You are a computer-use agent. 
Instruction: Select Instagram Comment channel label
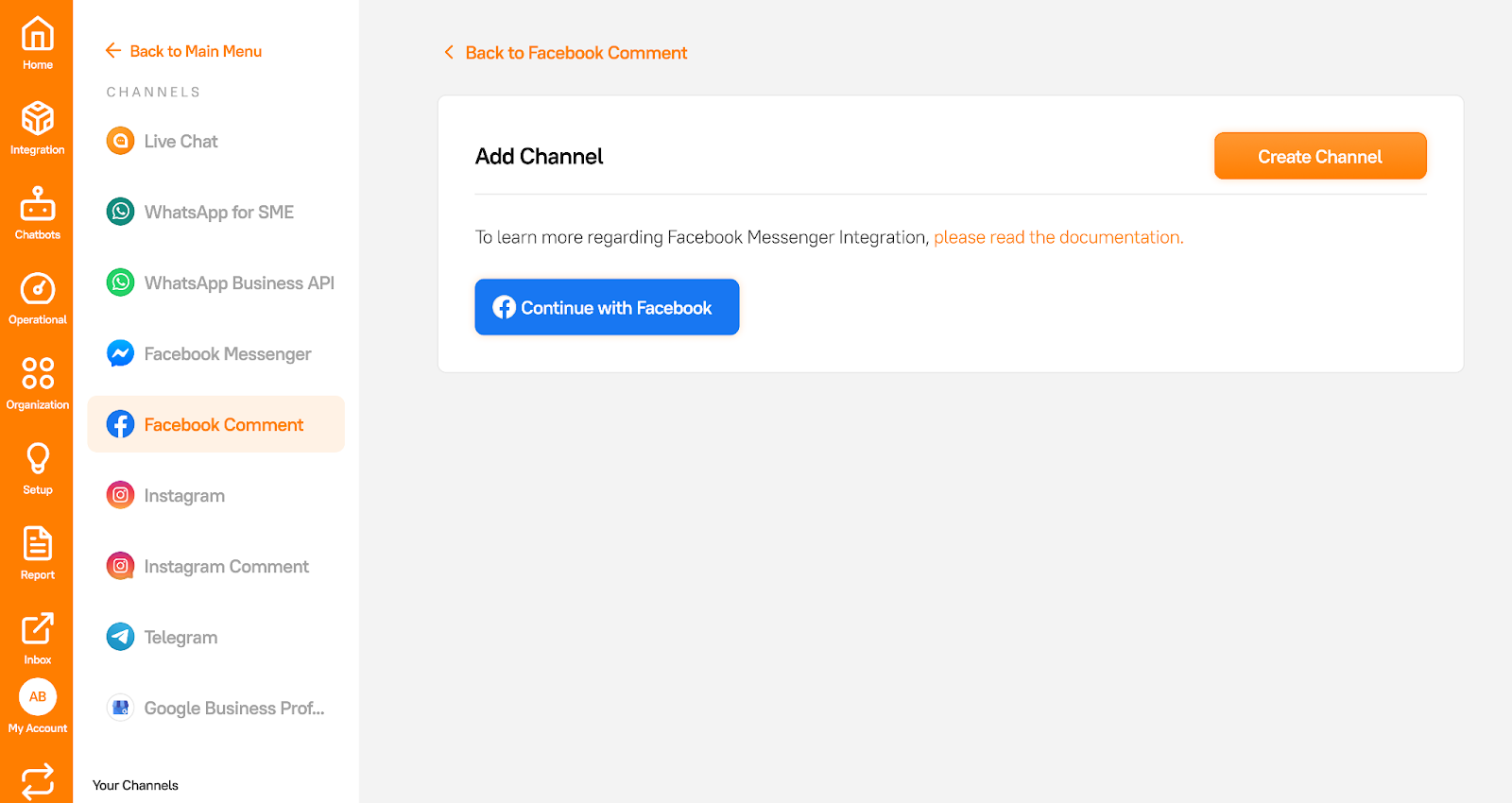pyautogui.click(x=226, y=567)
